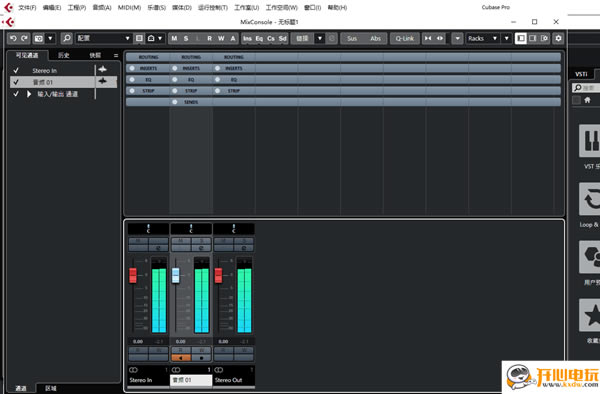Enable Sus link mode
The width and height of the screenshot is (600, 394).
tap(352, 38)
